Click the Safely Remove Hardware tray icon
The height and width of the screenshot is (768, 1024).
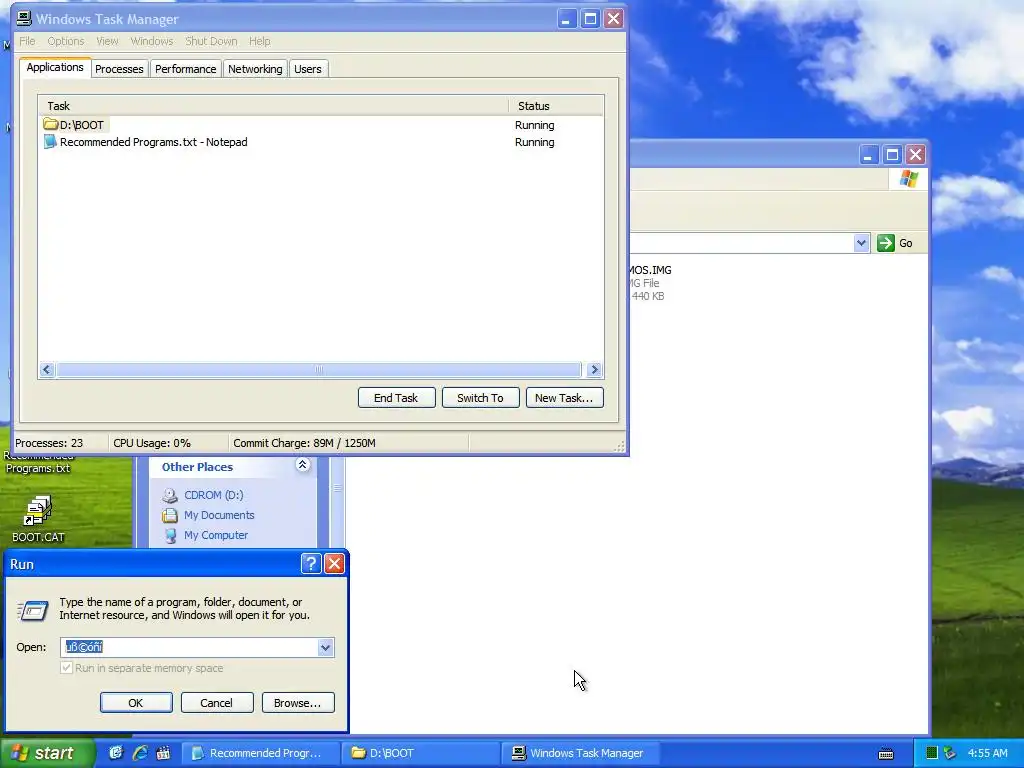(950, 753)
